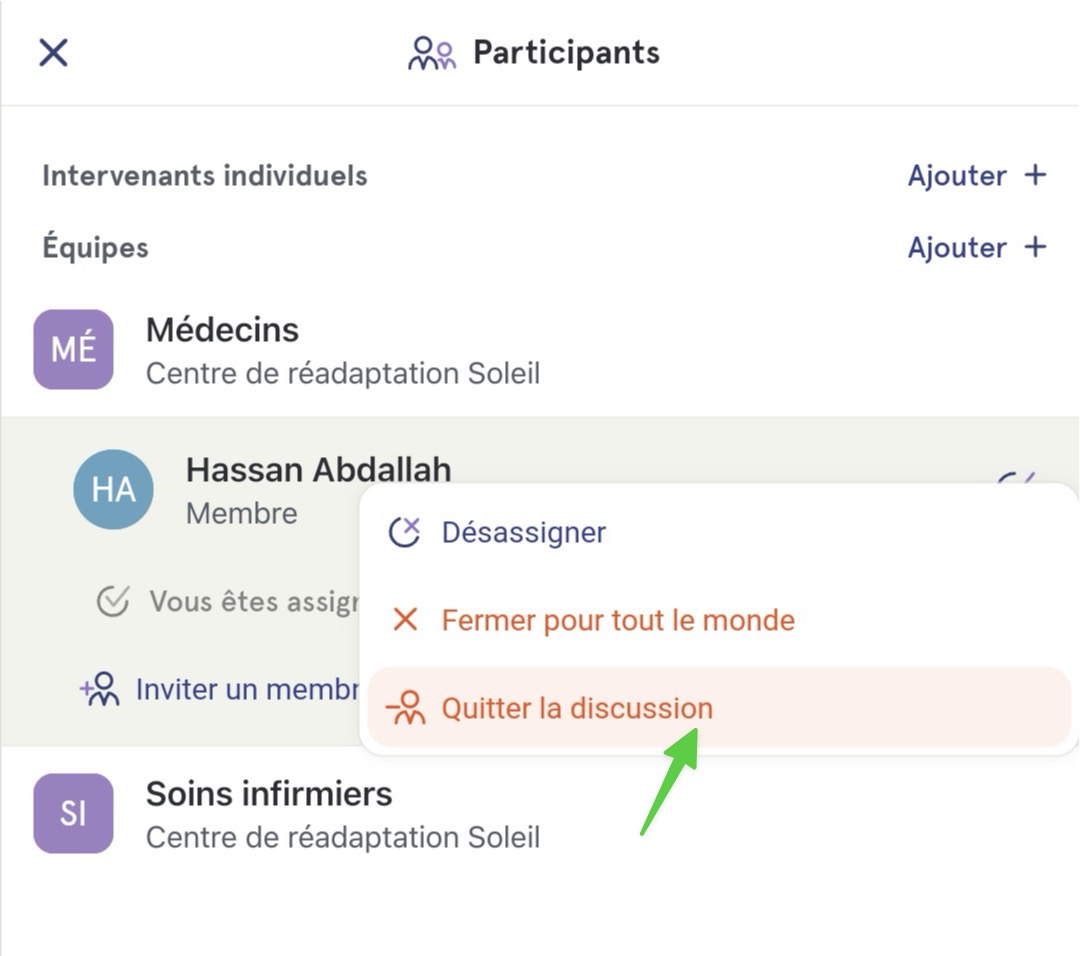Image resolution: width=1080 pixels, height=956 pixels.
Task: Click the Inviter un membre link
Action: pos(219,689)
